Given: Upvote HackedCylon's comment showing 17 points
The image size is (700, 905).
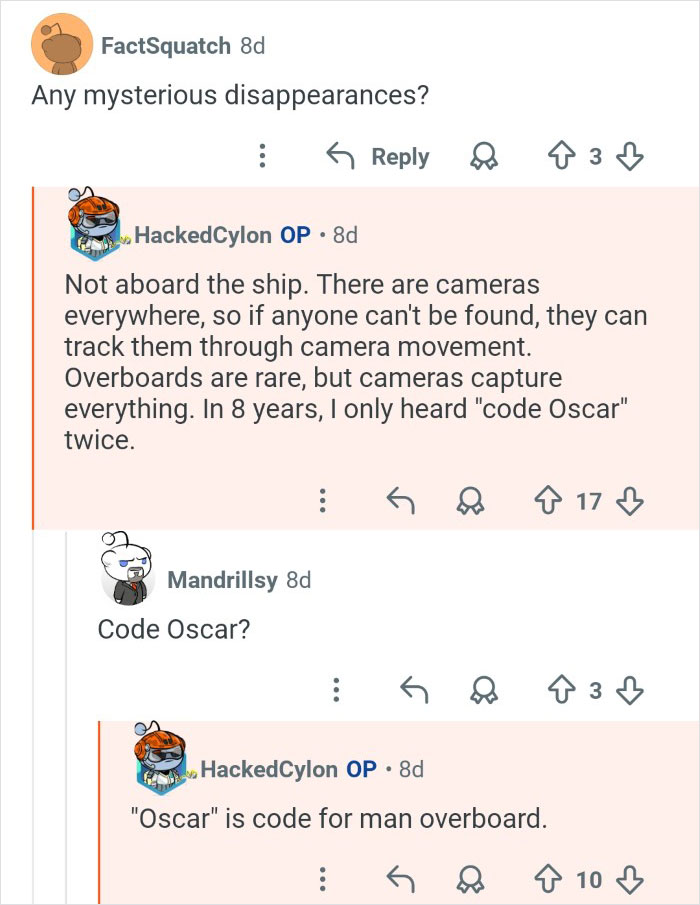Looking at the screenshot, I should 547,500.
